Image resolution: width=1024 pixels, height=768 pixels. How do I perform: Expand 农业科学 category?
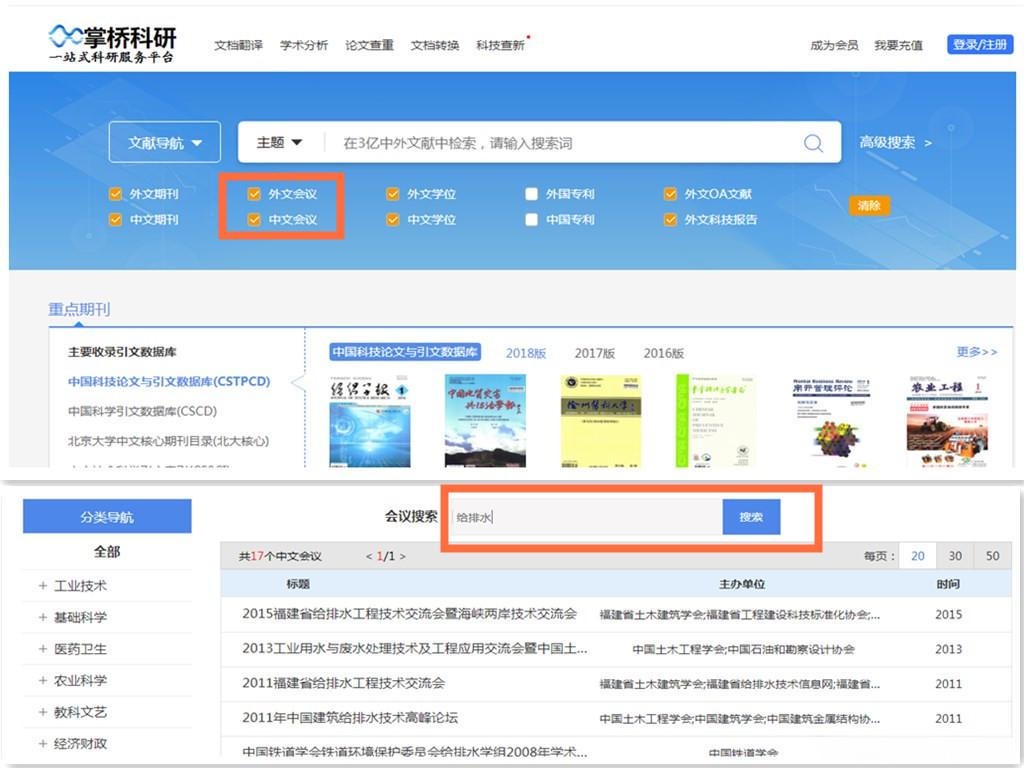pyautogui.click(x=42, y=680)
